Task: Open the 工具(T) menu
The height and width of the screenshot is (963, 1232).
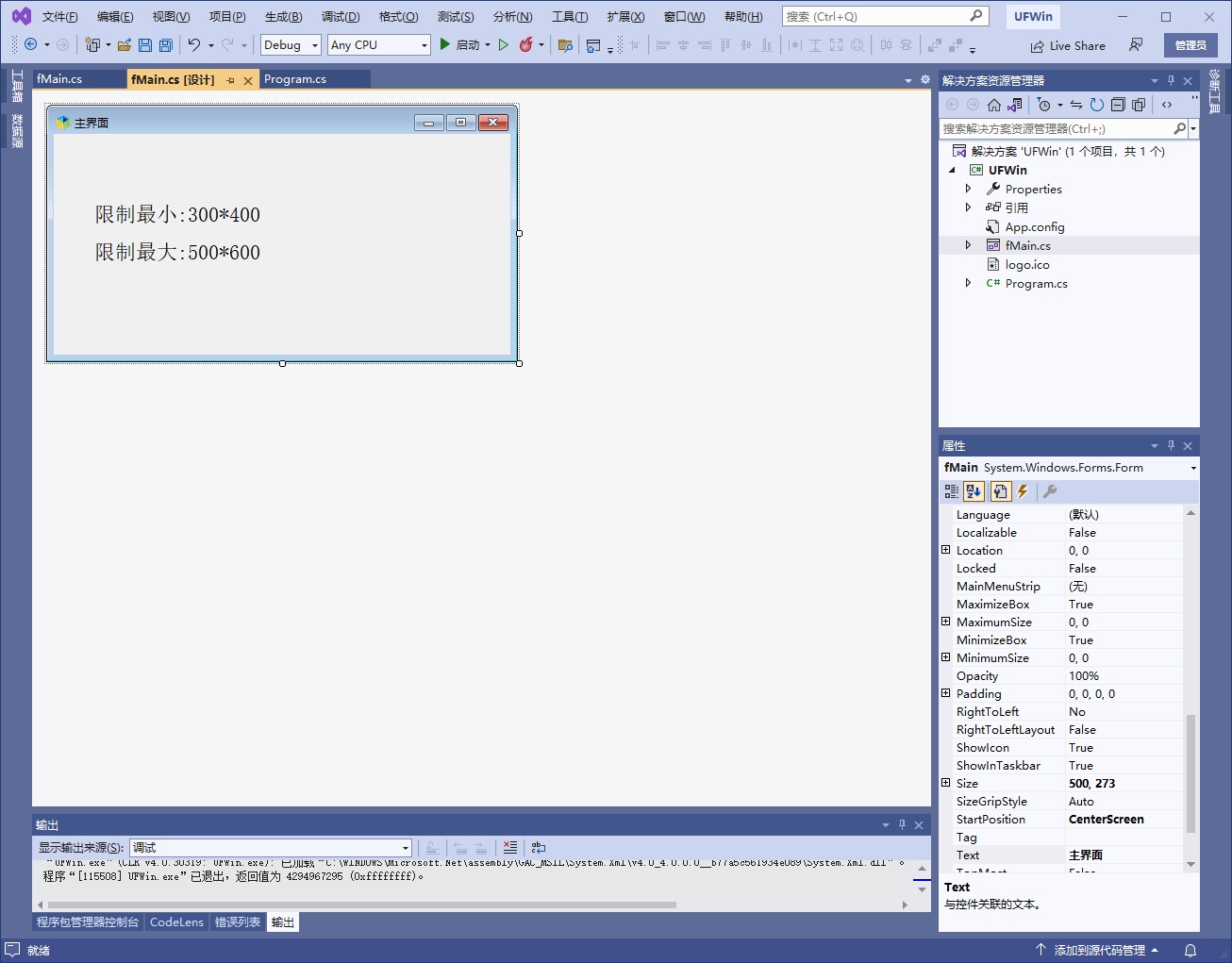Action: click(570, 17)
